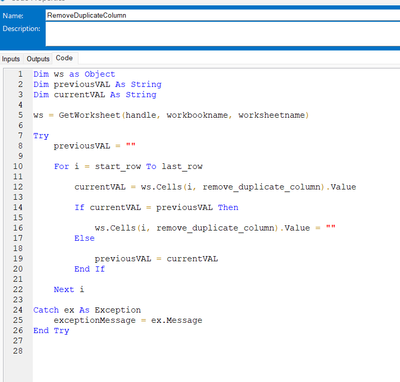
Task: Click the 'Try' keyword on line 7
Action: click(x=41, y=136)
